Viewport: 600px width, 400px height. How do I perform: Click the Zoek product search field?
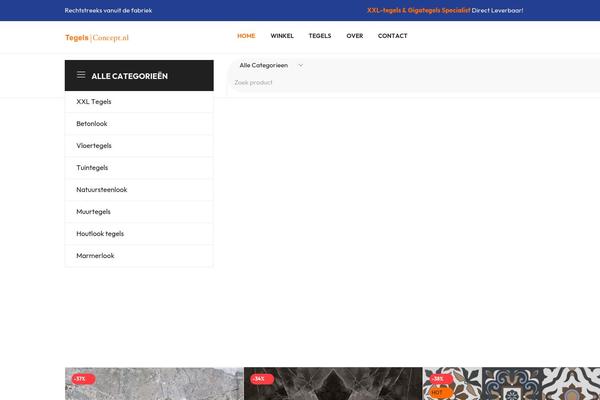pos(415,82)
